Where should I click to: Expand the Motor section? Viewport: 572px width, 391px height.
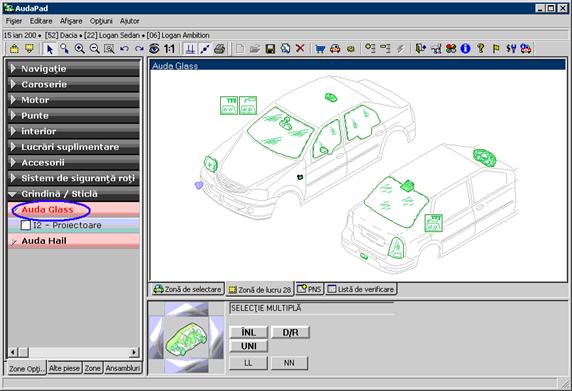pos(73,100)
